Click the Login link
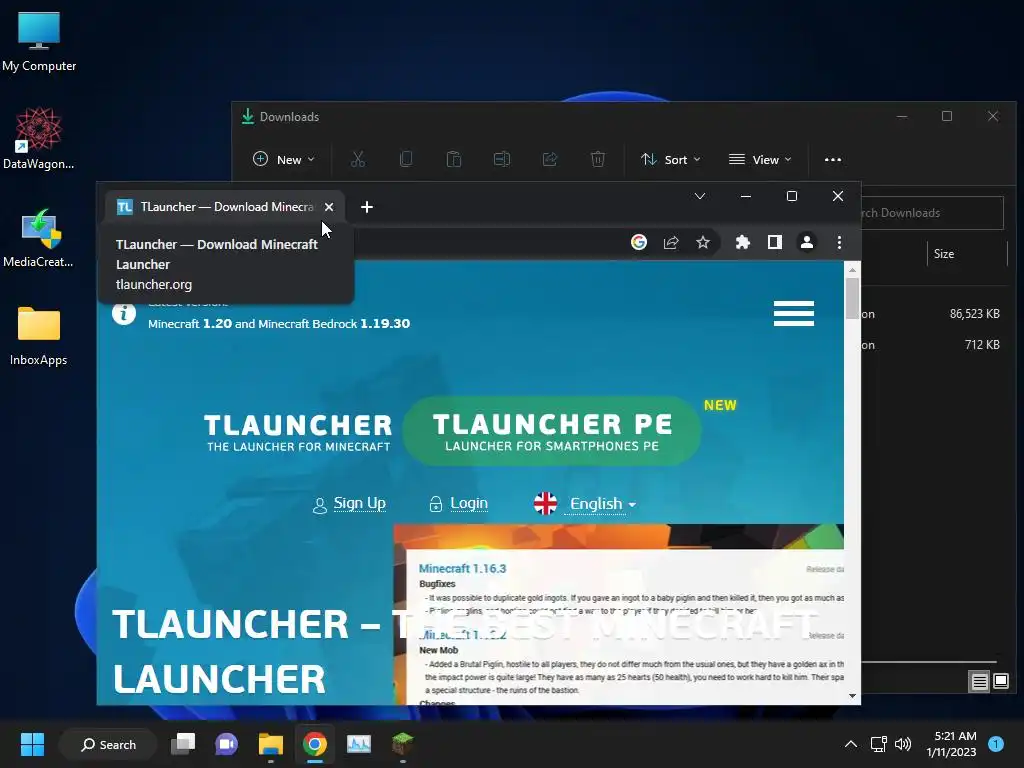Screen dimensions: 1024x768 click(x=469, y=504)
